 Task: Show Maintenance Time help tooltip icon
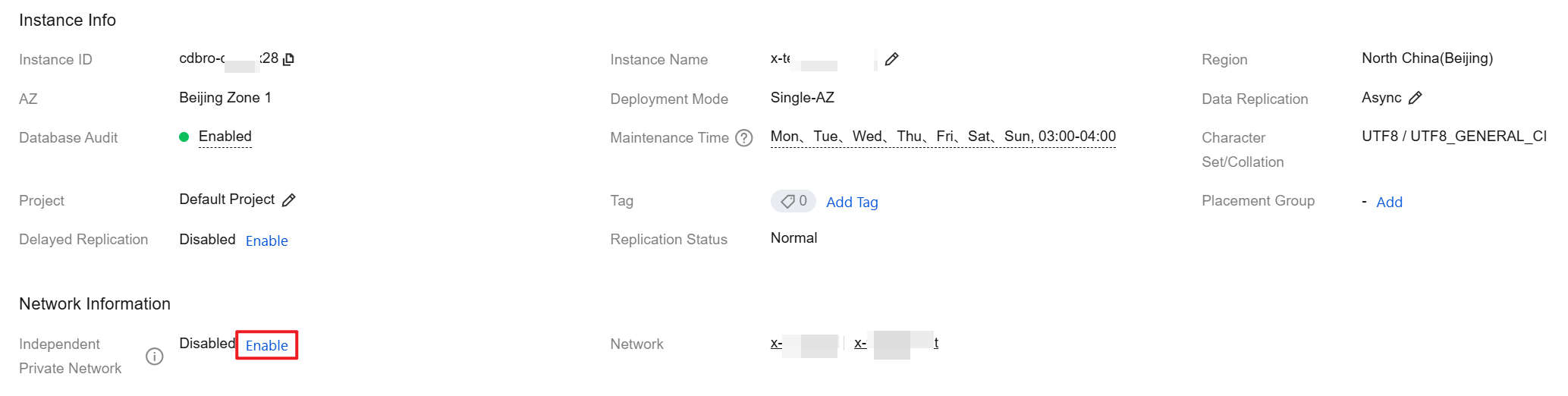(744, 138)
